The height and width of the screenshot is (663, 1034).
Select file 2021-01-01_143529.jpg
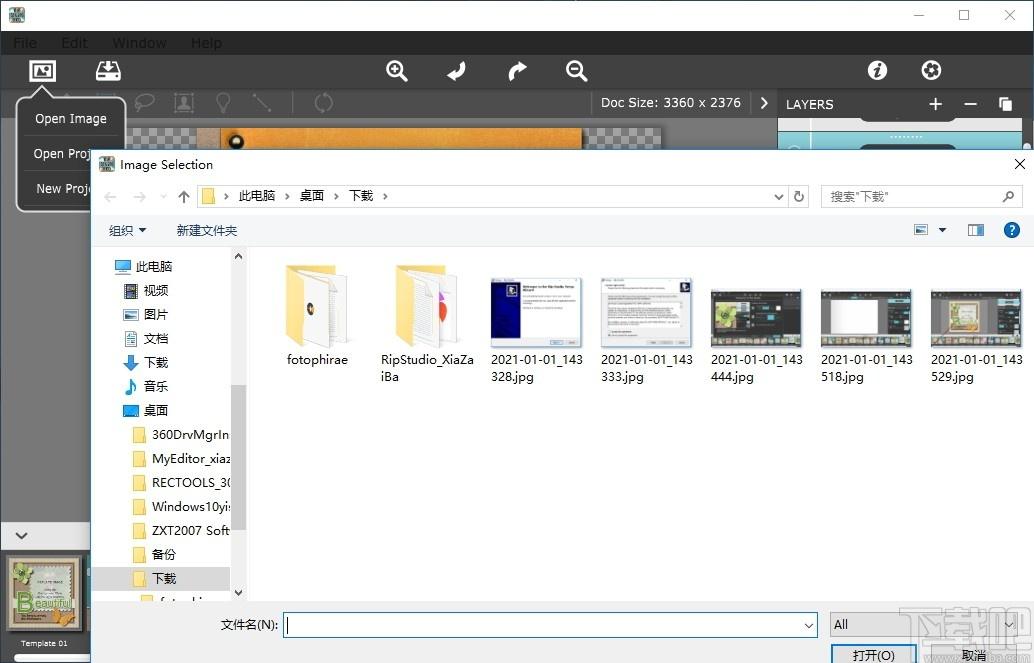coord(977,336)
